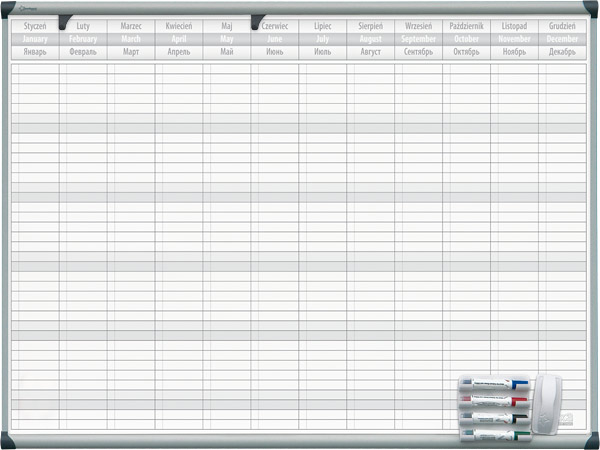Click the brand logo on the top frame

click(x=26, y=8)
